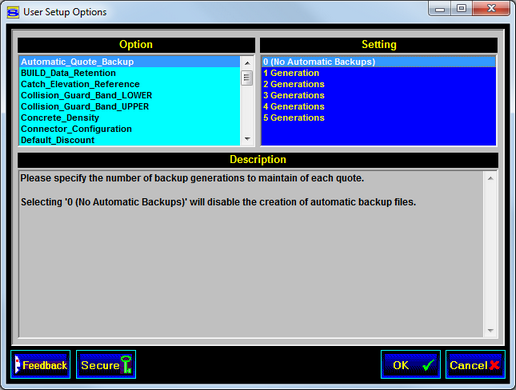Choose 0 (No Automatic Backups) setting
Screen dimensions: 516x390
379,62
